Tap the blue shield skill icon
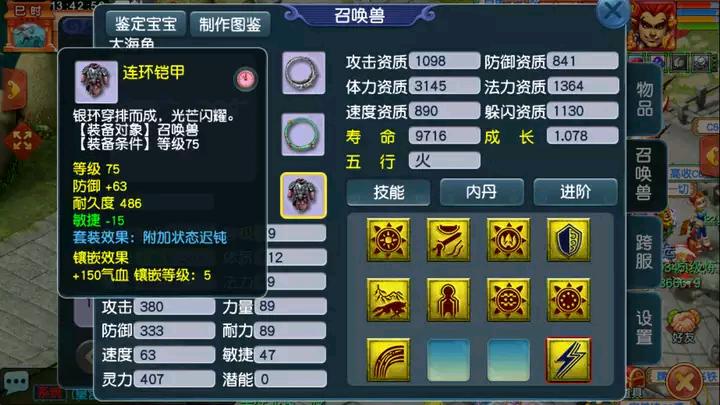This screenshot has width=720, height=405. (x=568, y=240)
